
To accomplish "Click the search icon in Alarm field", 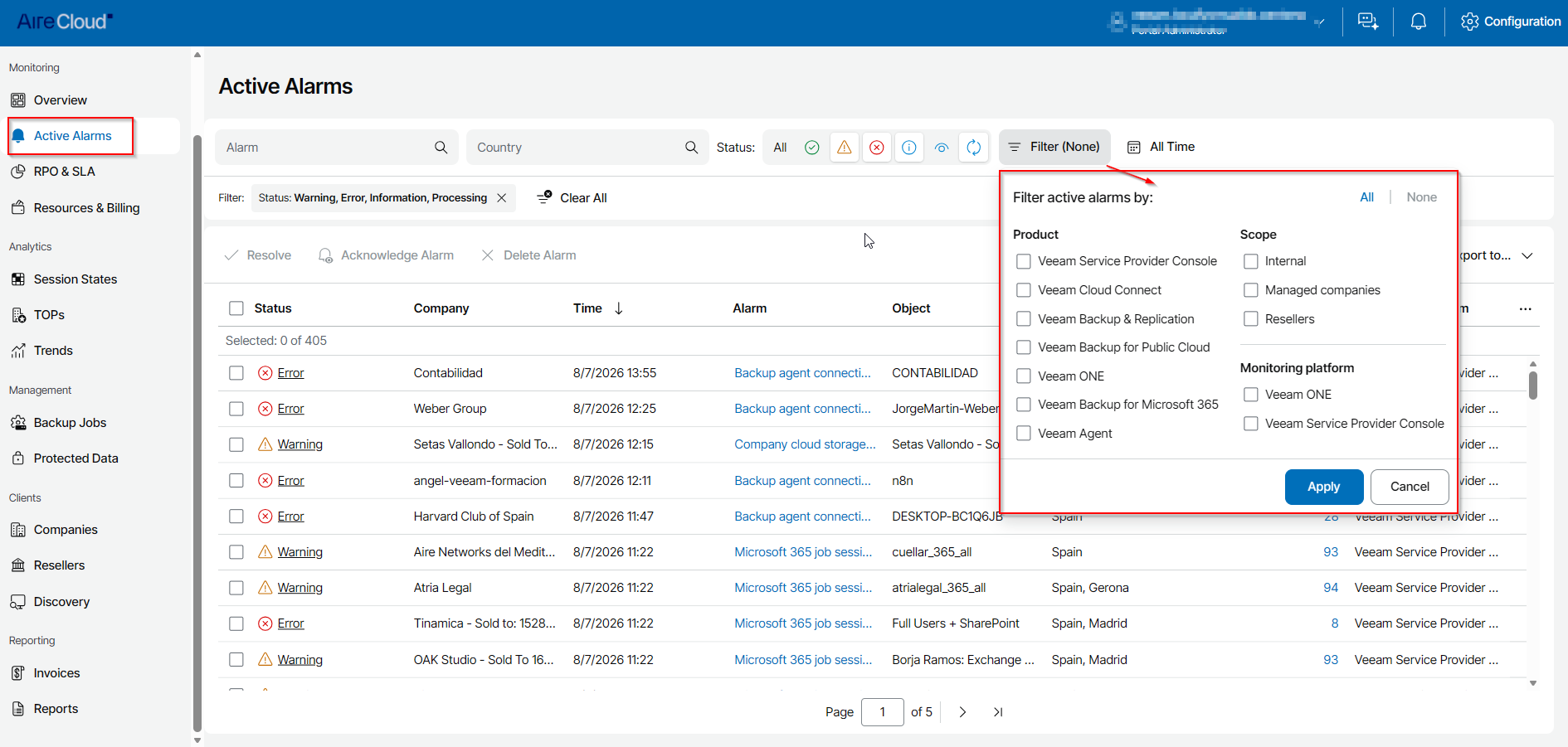I will click(x=441, y=148).
